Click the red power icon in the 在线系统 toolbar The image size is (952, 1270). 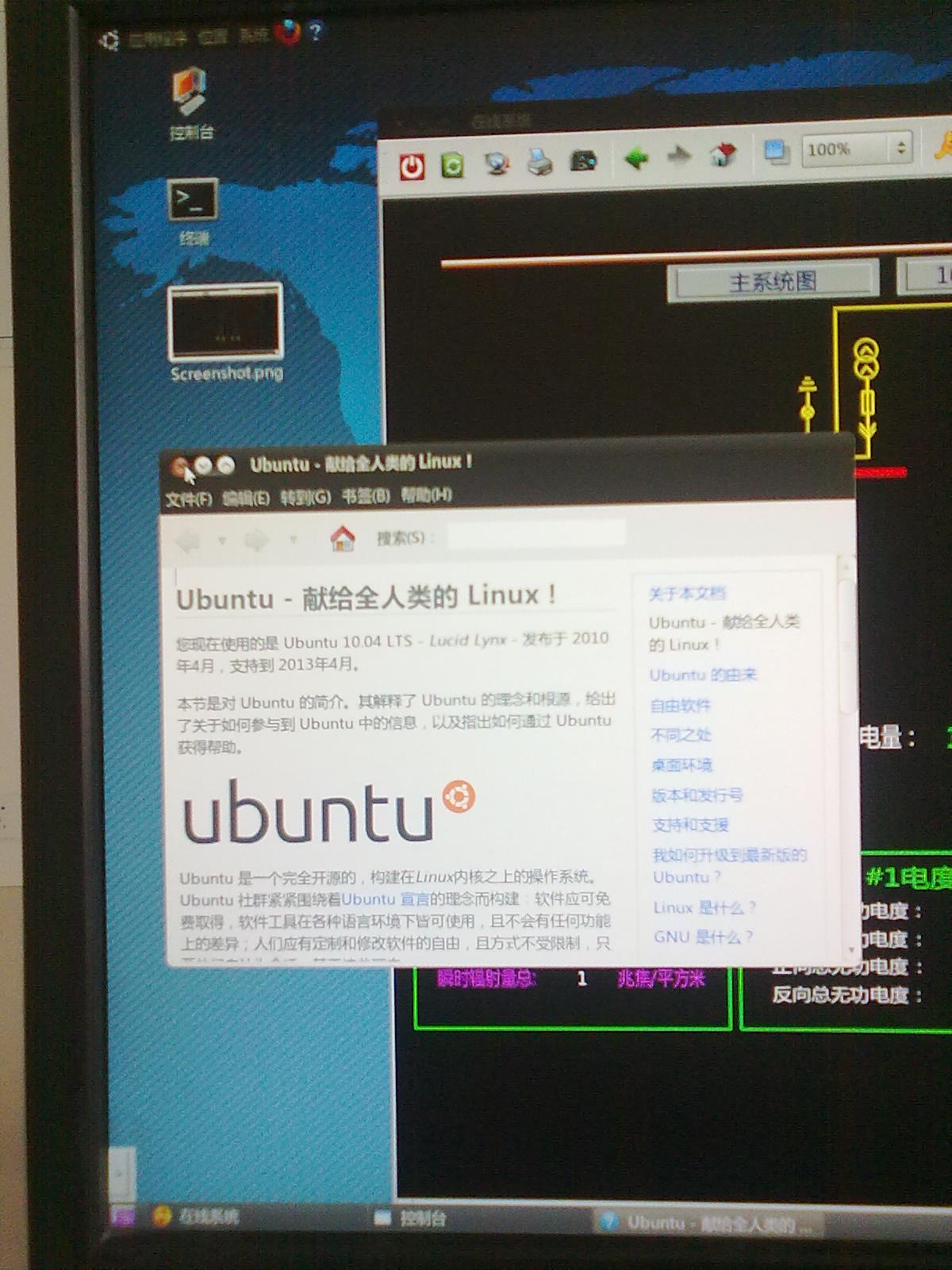[x=412, y=166]
